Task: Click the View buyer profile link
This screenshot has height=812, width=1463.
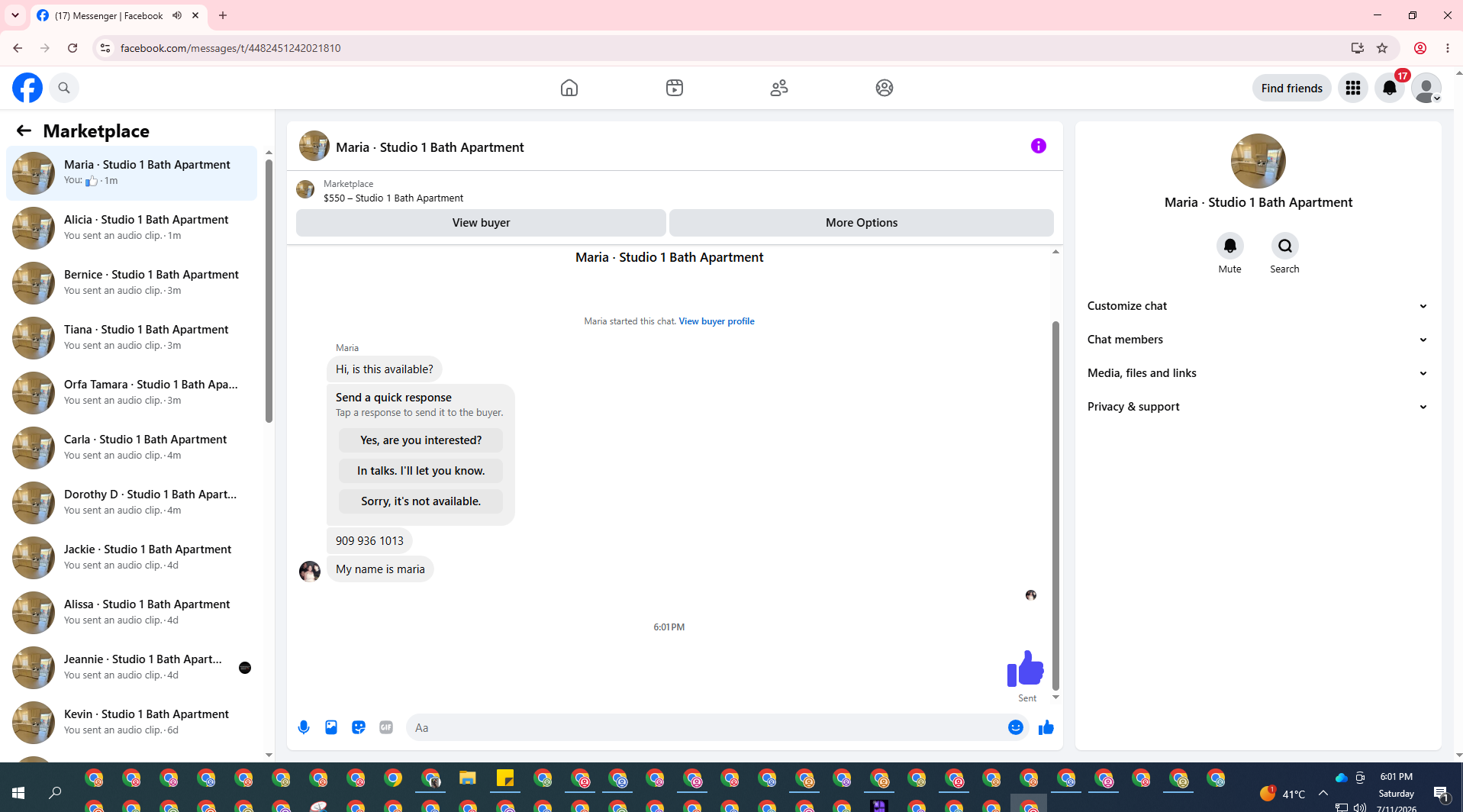Action: point(717,321)
